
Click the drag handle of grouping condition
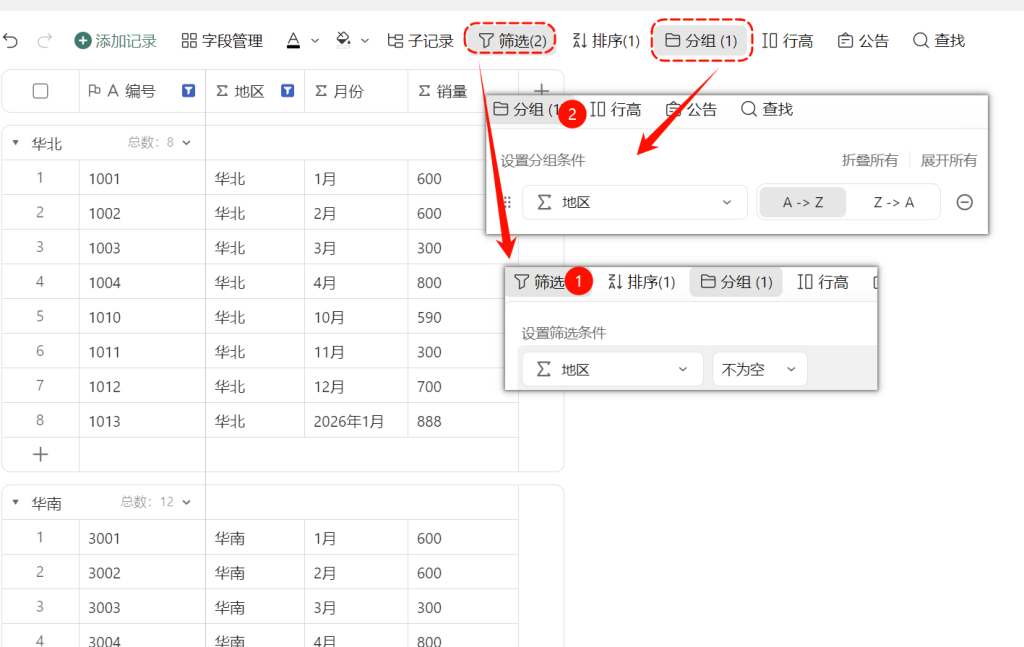click(x=507, y=202)
